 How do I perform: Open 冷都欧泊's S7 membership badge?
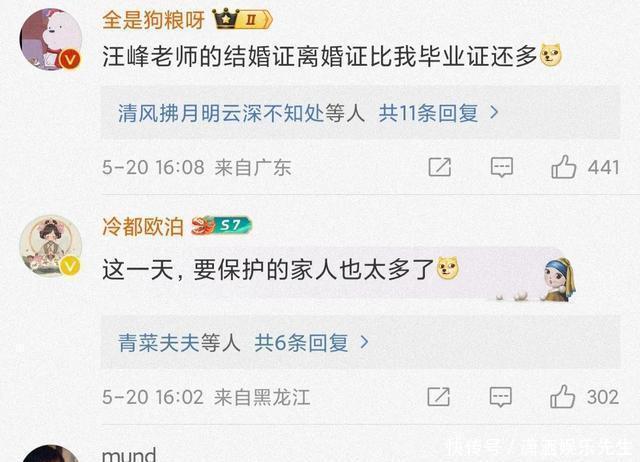click(222, 225)
